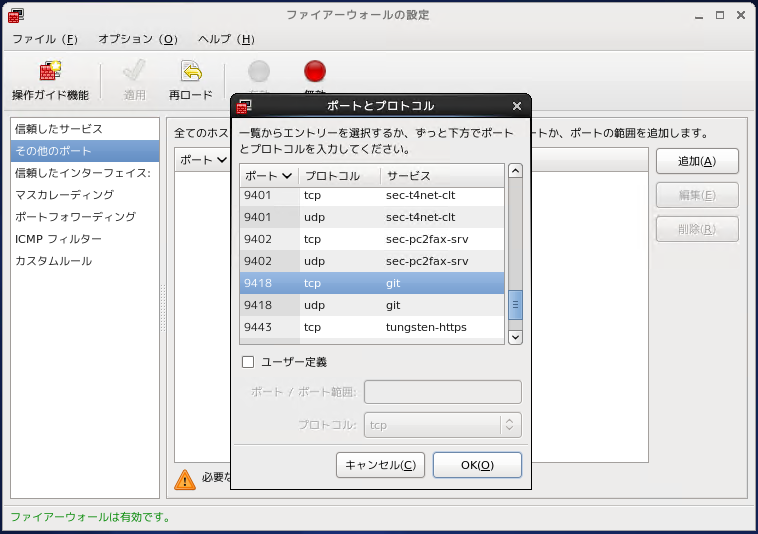Click the ポート / ポート範囲 input field

click(x=442, y=392)
